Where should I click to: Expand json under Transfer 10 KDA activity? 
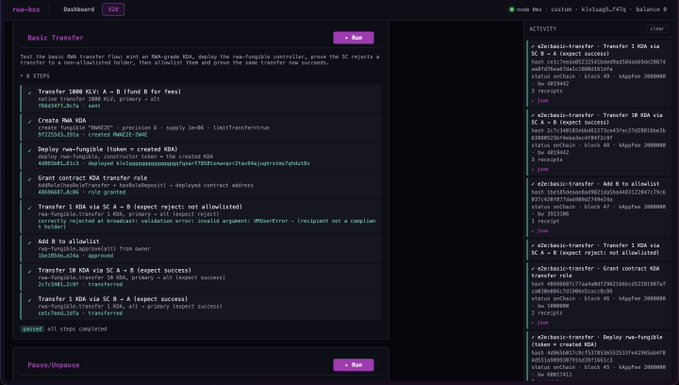coord(540,169)
